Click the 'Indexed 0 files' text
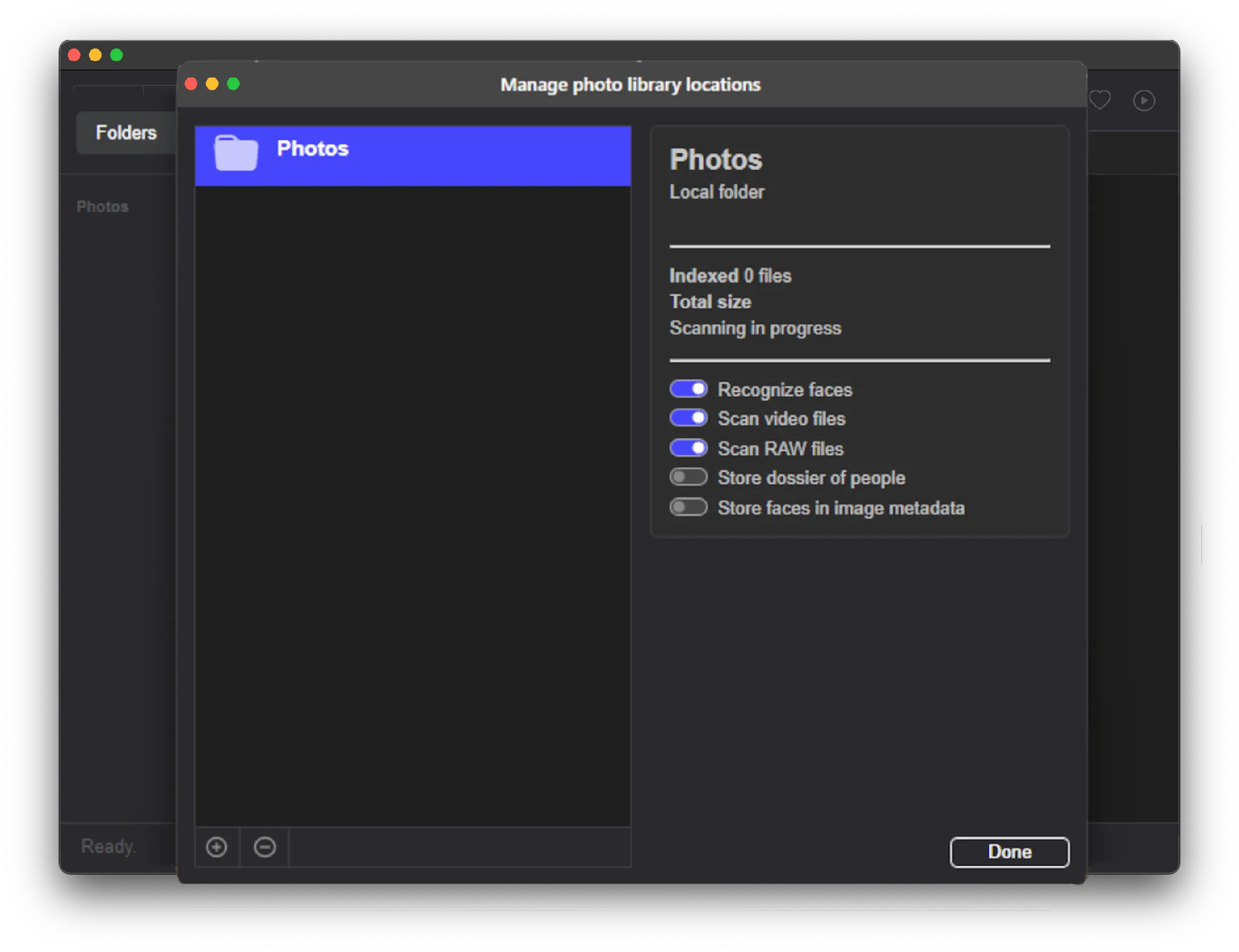The width and height of the screenshot is (1239, 952). click(x=730, y=276)
